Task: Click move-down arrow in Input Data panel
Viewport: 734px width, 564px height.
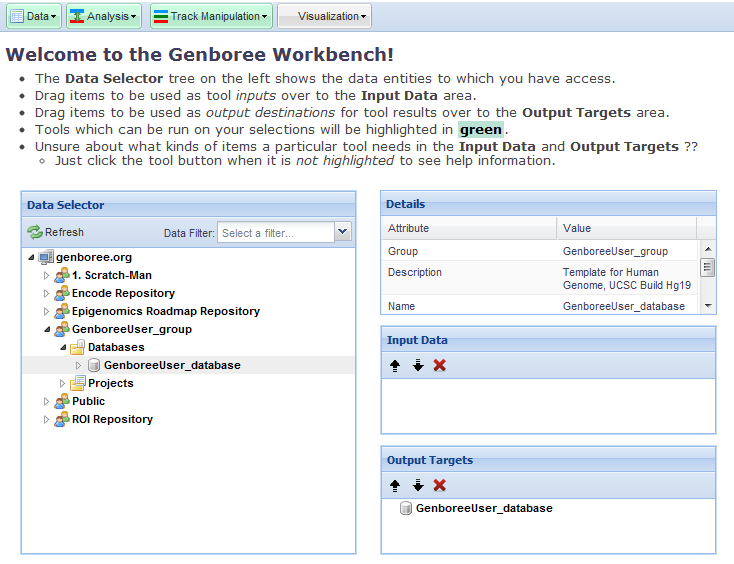Action: point(418,365)
